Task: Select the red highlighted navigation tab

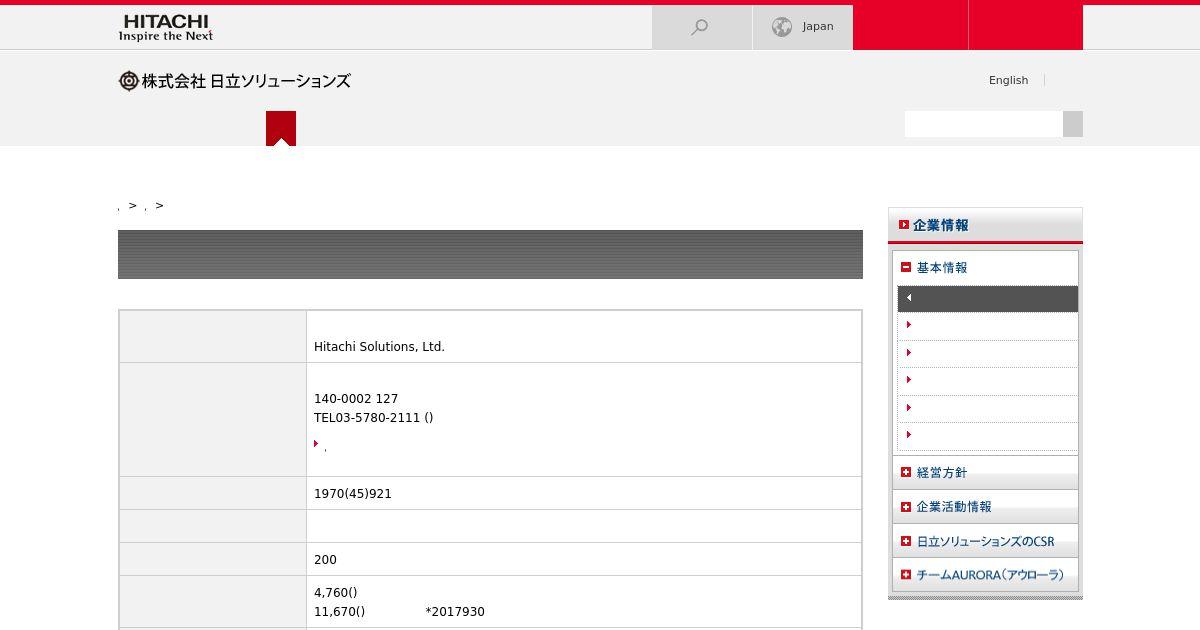Action: tap(281, 128)
